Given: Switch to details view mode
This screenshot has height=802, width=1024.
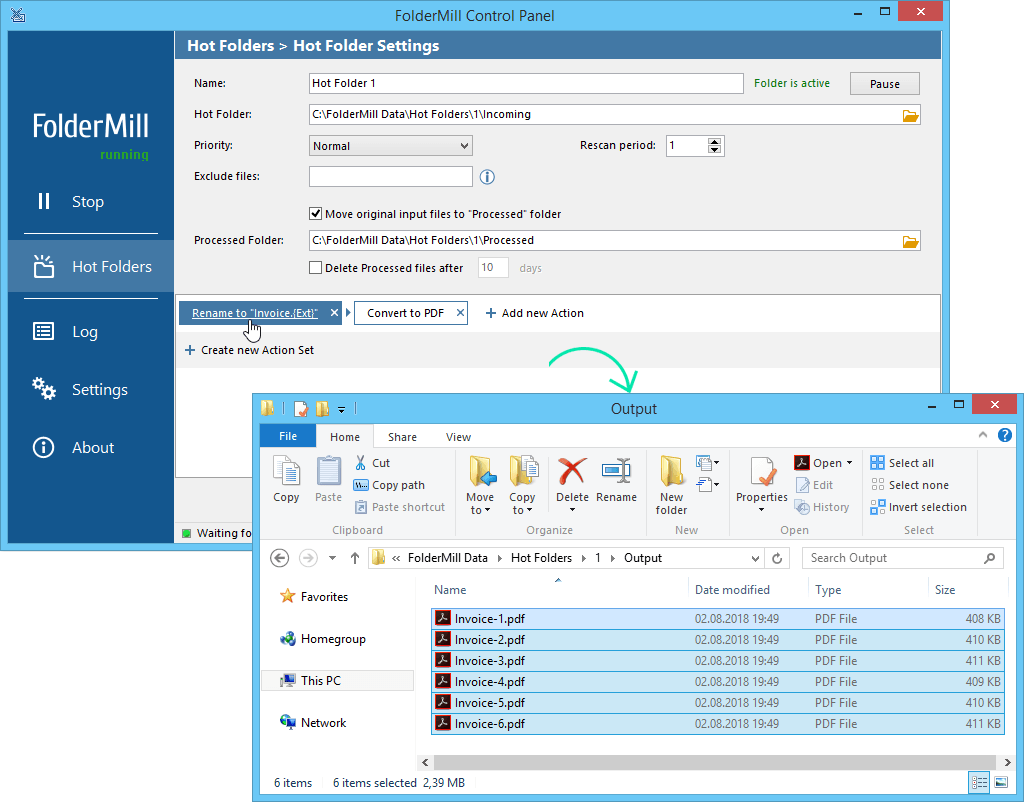Looking at the screenshot, I should tap(979, 782).
